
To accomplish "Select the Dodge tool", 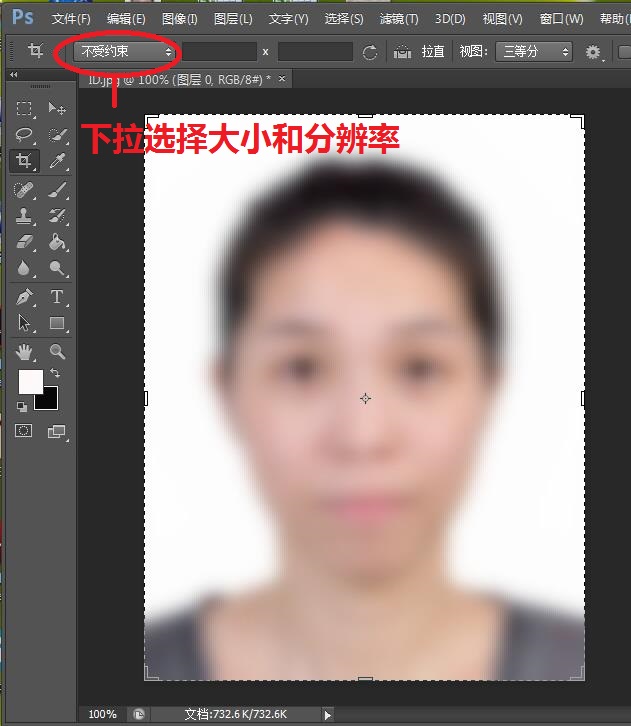I will 57,268.
